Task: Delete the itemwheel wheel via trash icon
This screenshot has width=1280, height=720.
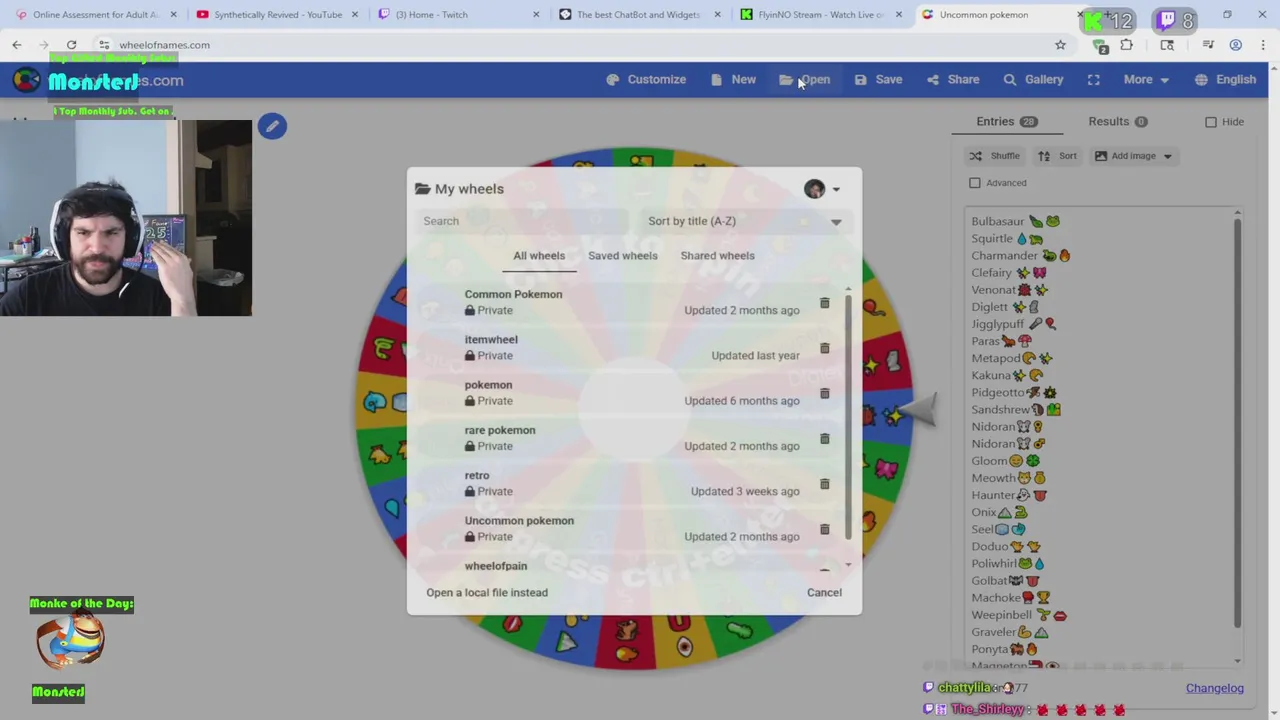Action: [x=824, y=348]
